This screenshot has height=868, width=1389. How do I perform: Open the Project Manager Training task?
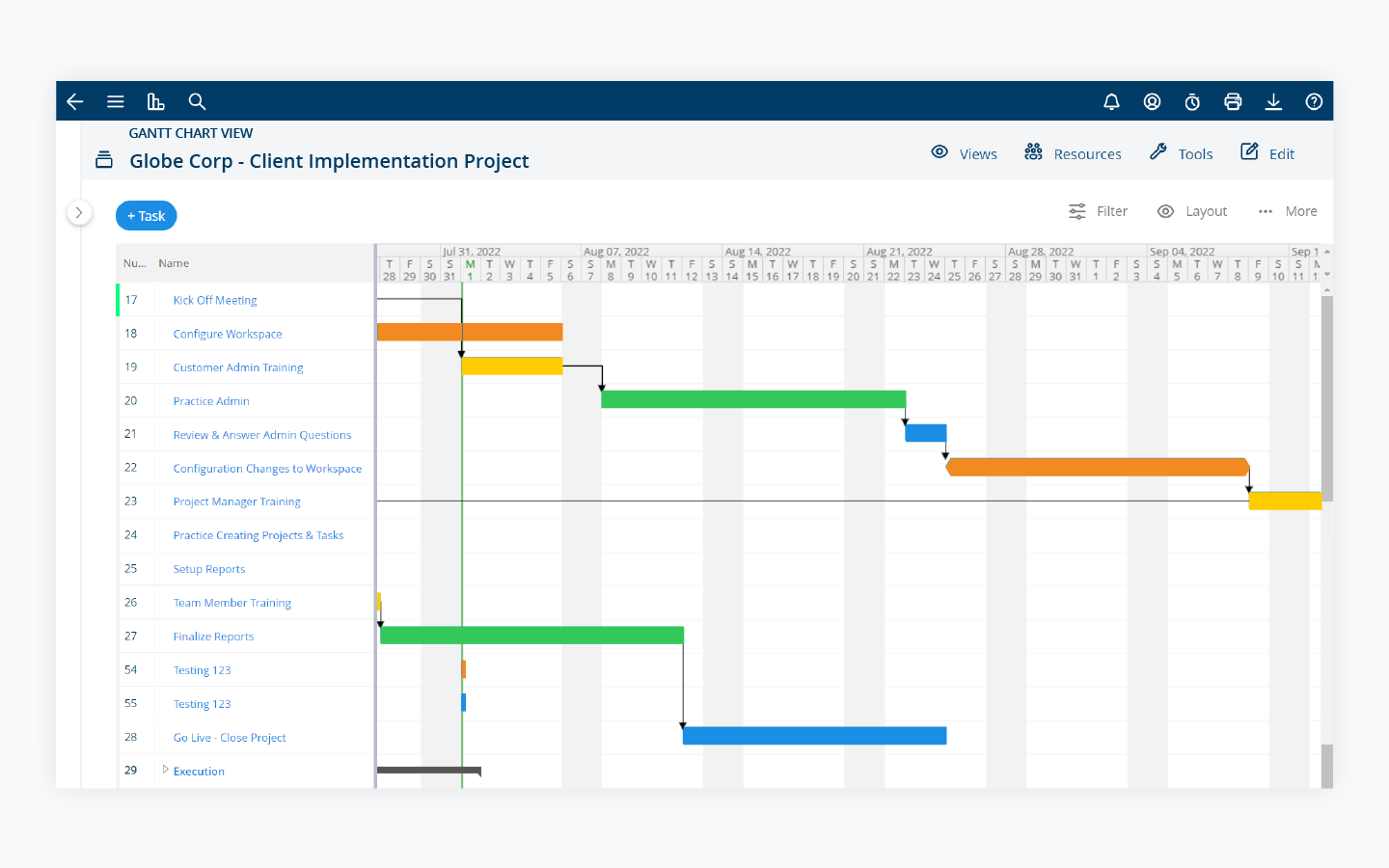237,502
